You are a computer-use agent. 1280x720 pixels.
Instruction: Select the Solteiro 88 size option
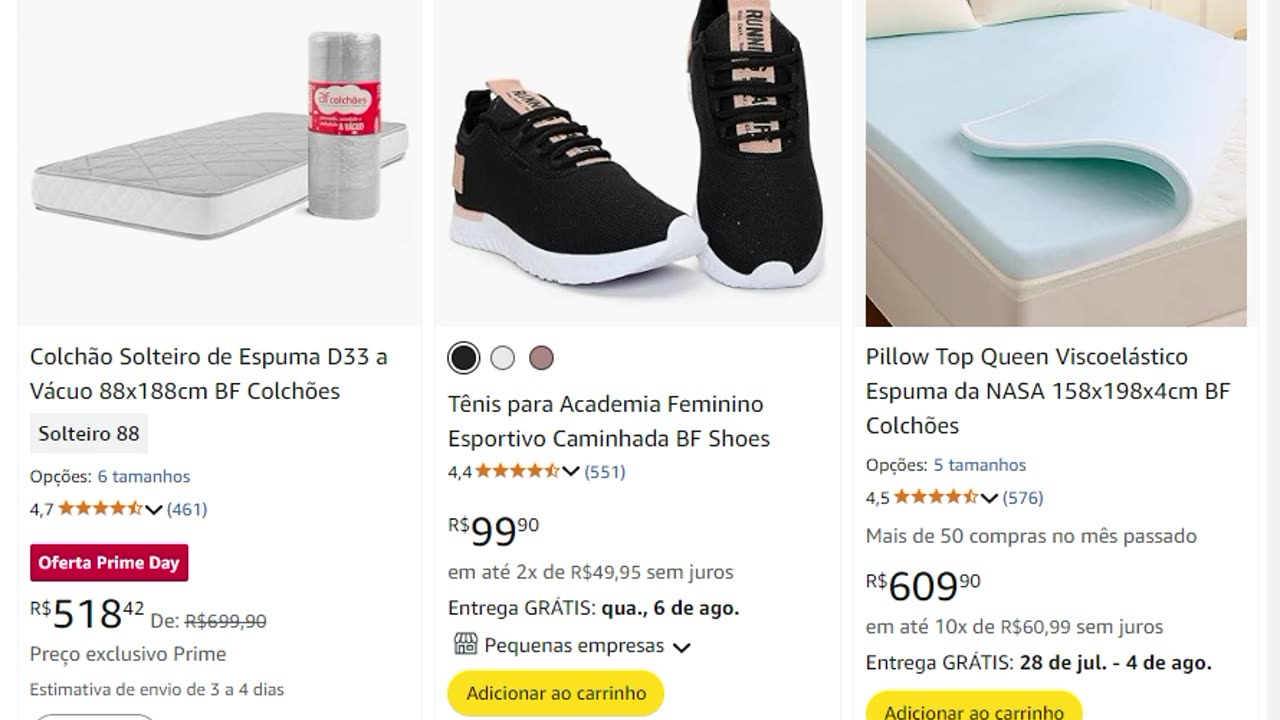(89, 433)
